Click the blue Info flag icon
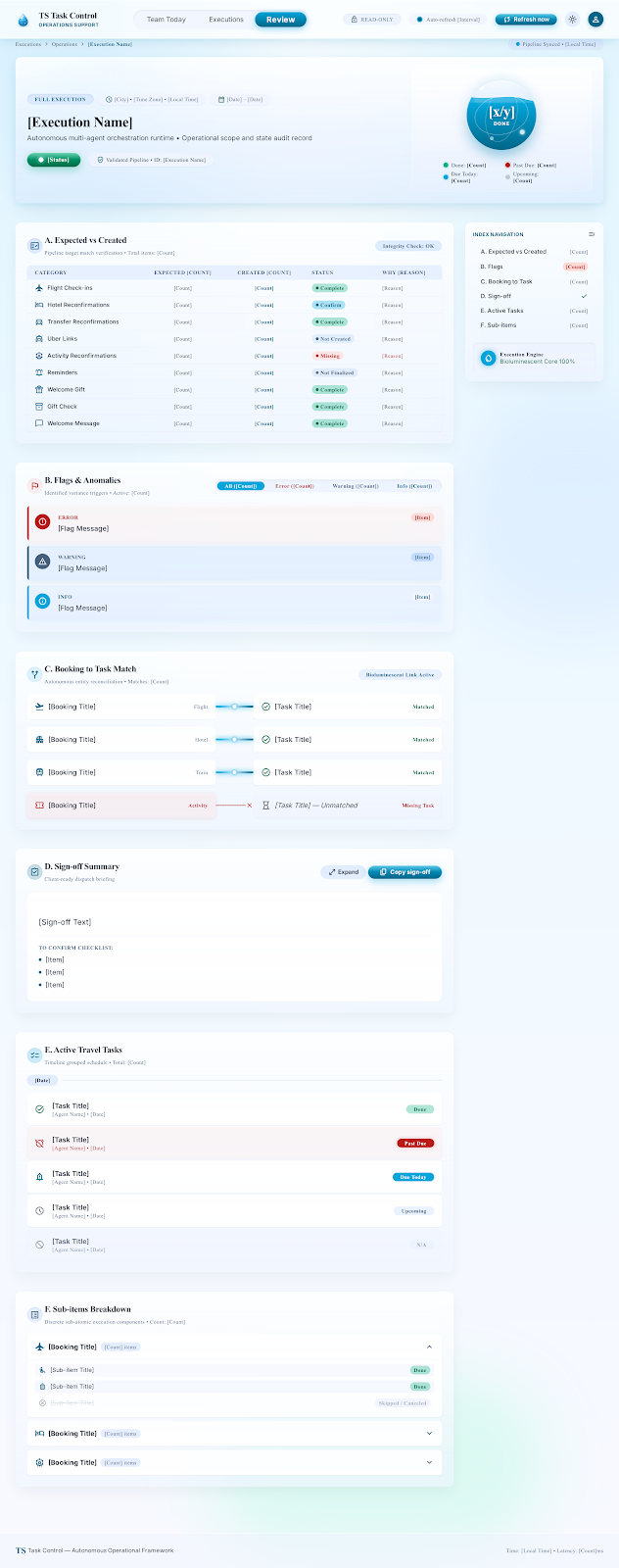Image resolution: width=619 pixels, height=1568 pixels. [x=42, y=601]
